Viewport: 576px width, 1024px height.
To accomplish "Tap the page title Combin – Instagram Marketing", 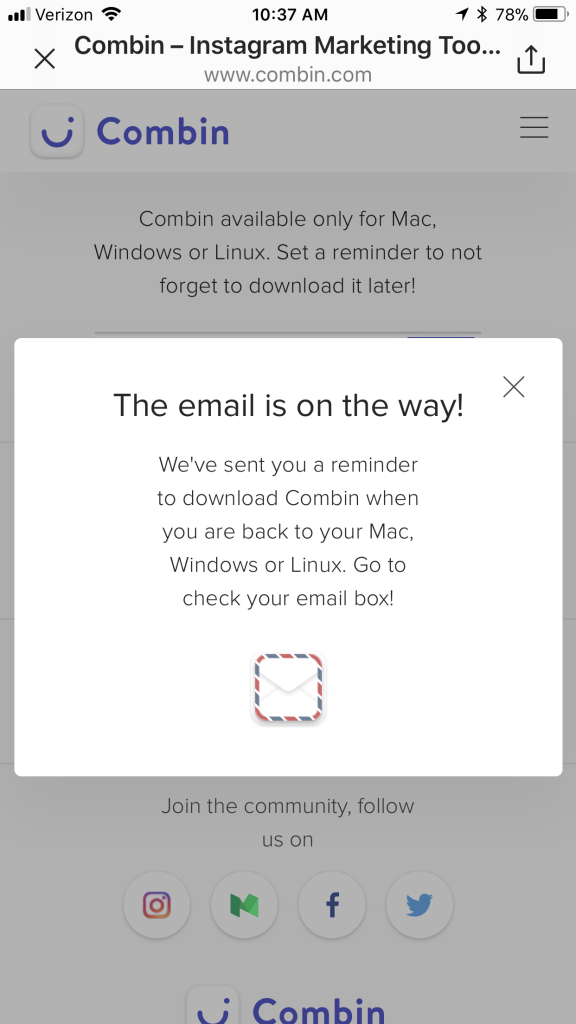I will [287, 45].
